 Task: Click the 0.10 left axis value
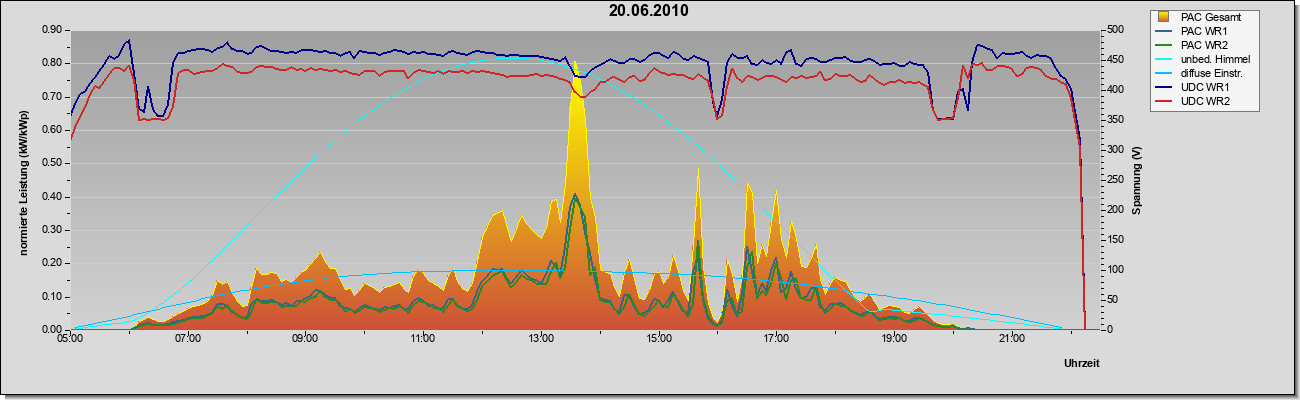coord(53,297)
